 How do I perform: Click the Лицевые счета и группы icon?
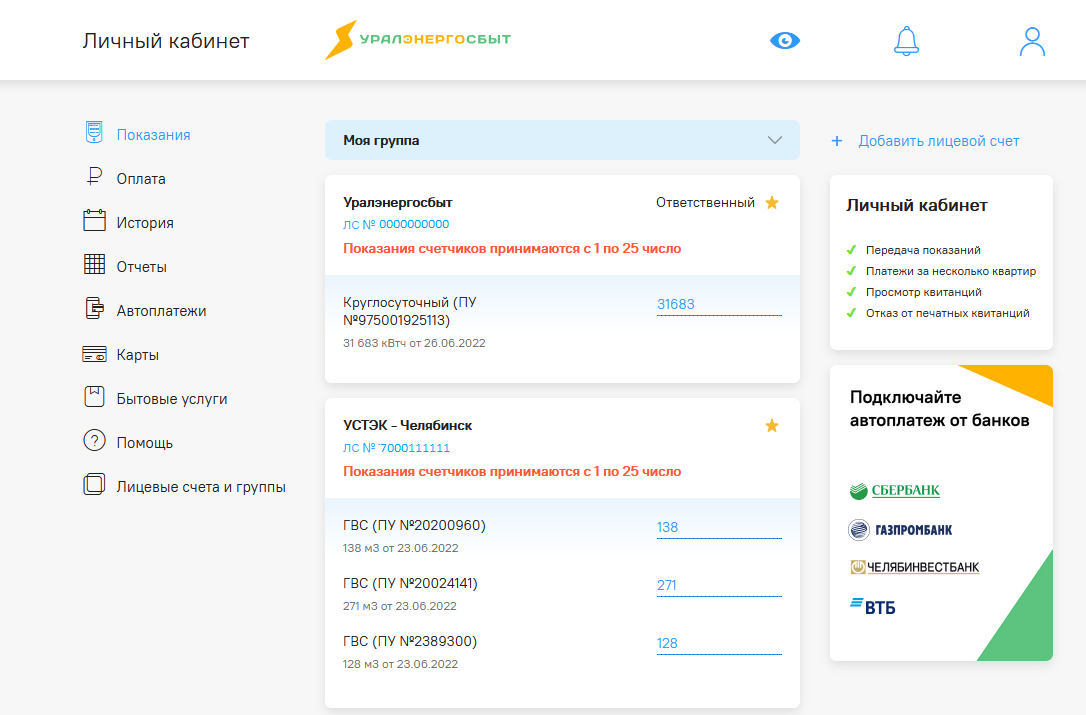(x=94, y=484)
